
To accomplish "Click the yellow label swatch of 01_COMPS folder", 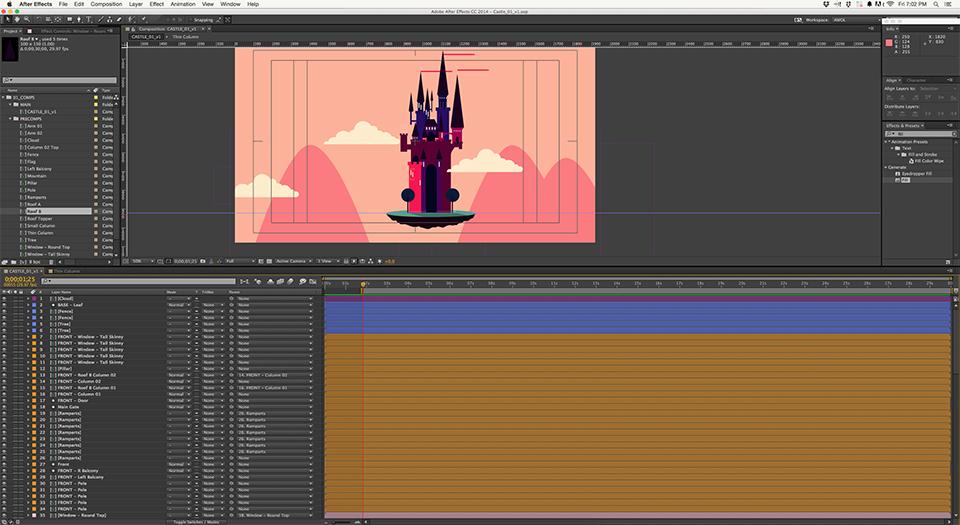I will pyautogui.click(x=96, y=97).
